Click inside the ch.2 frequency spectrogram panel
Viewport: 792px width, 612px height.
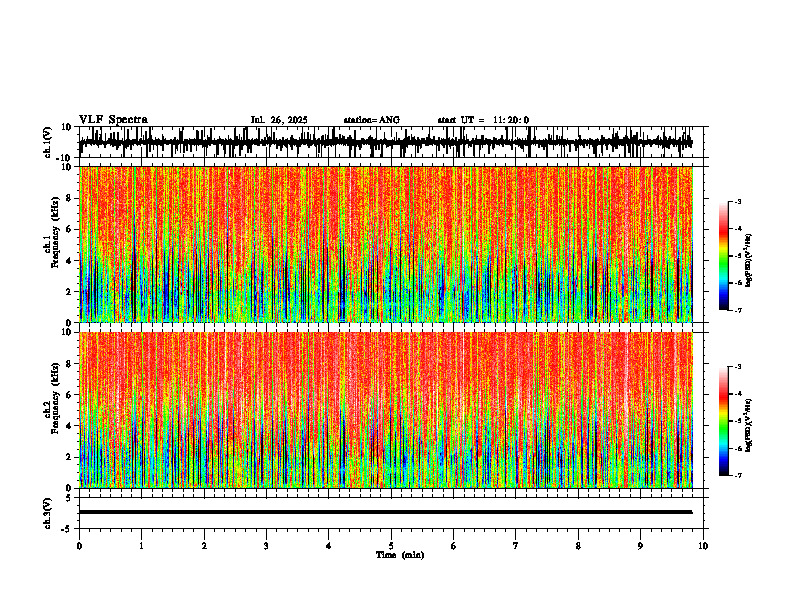[x=386, y=410]
